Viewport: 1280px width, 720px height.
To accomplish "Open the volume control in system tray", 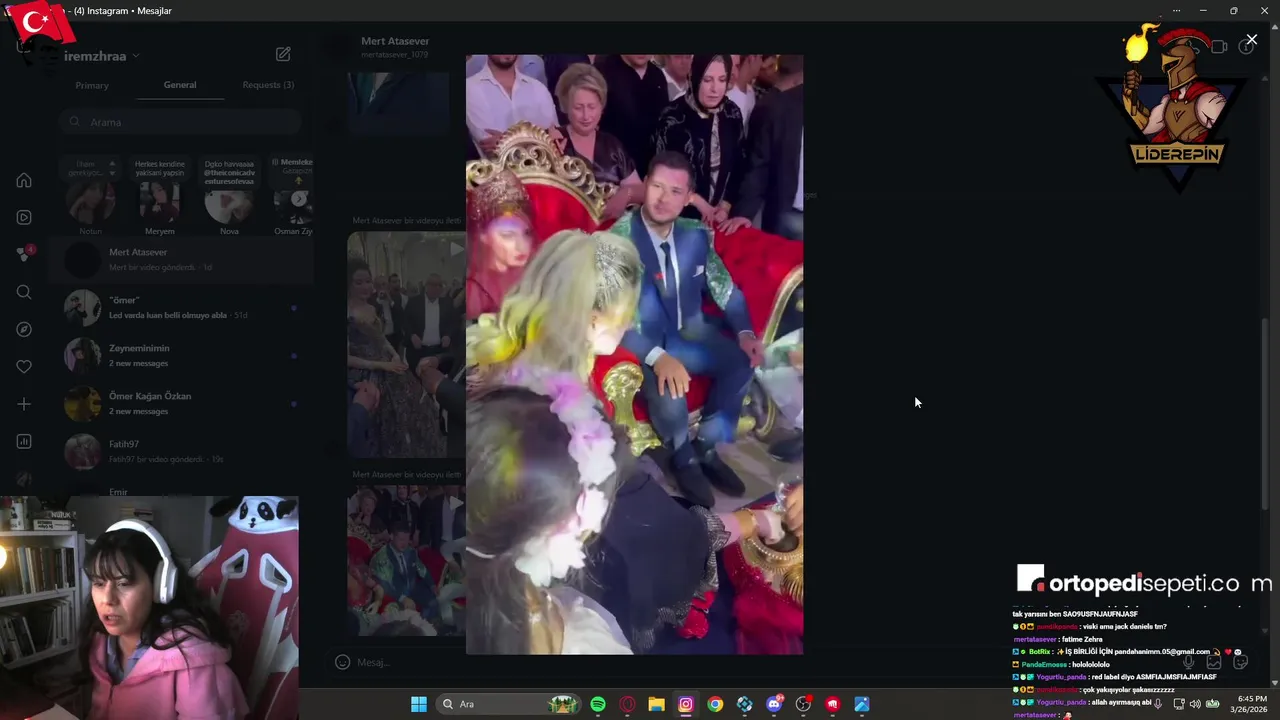I will coord(1195,704).
